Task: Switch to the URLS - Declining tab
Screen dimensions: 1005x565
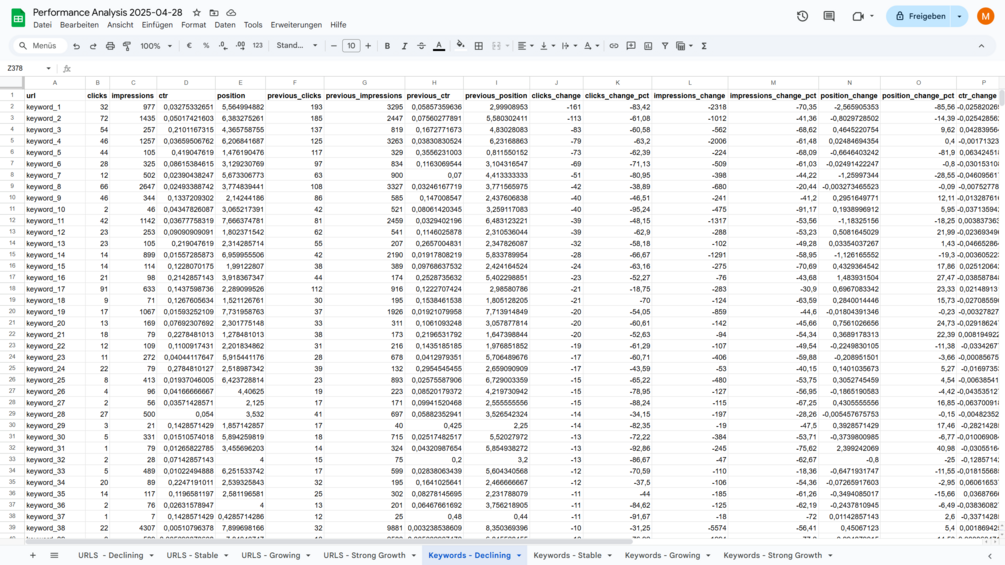Action: (x=110, y=555)
